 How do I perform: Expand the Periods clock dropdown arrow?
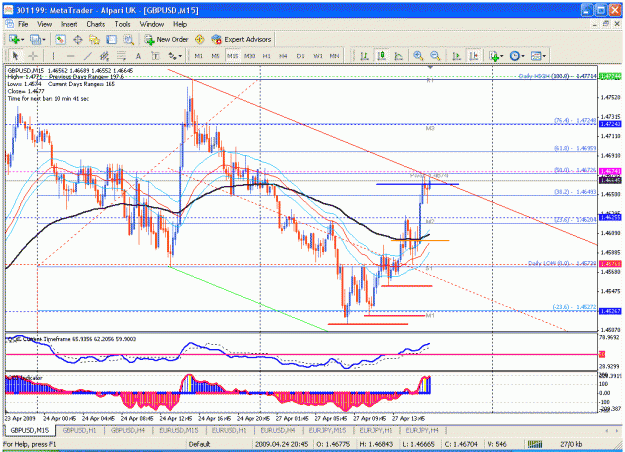tap(523, 56)
